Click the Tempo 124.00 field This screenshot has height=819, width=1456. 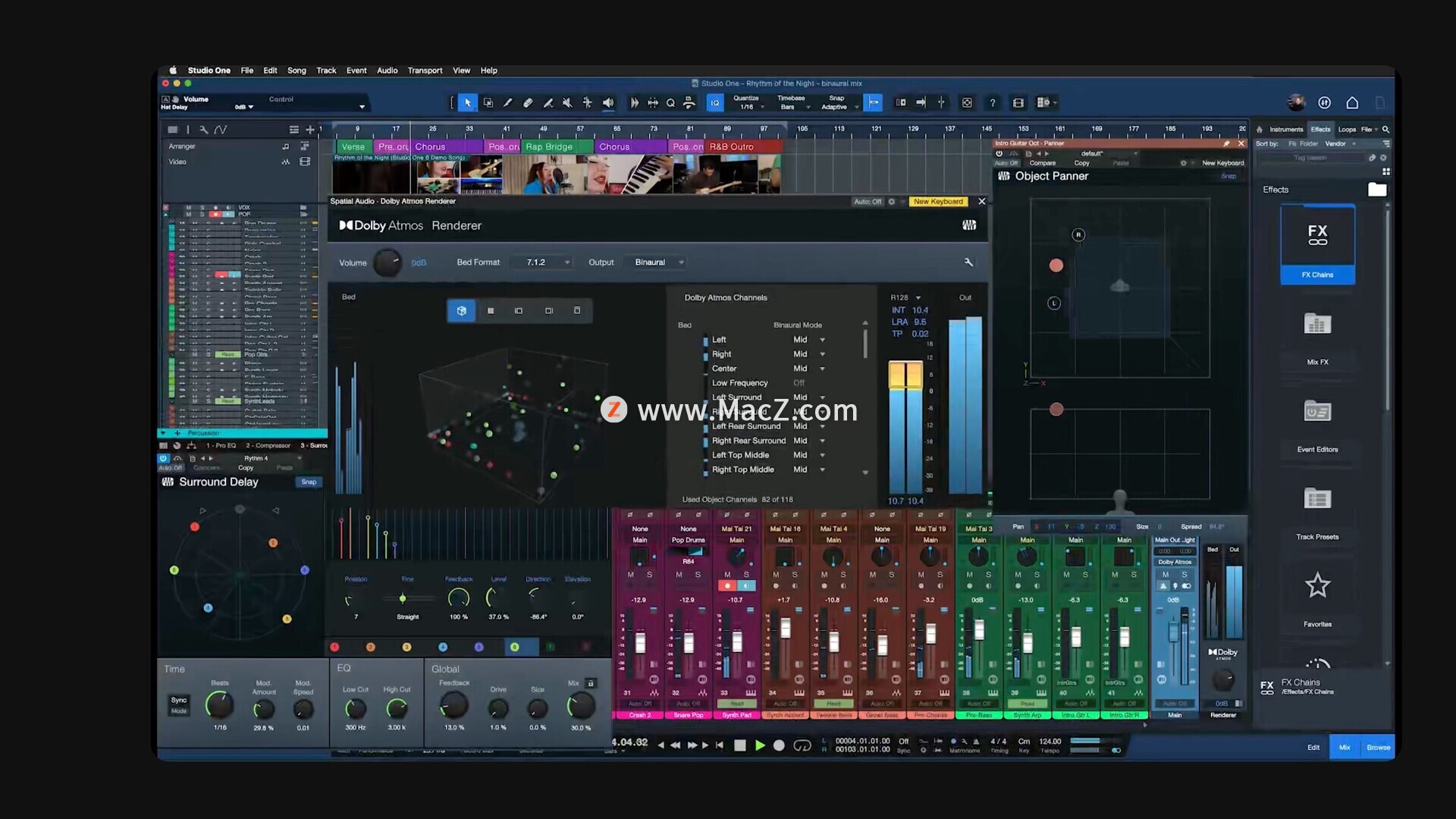click(x=1050, y=742)
